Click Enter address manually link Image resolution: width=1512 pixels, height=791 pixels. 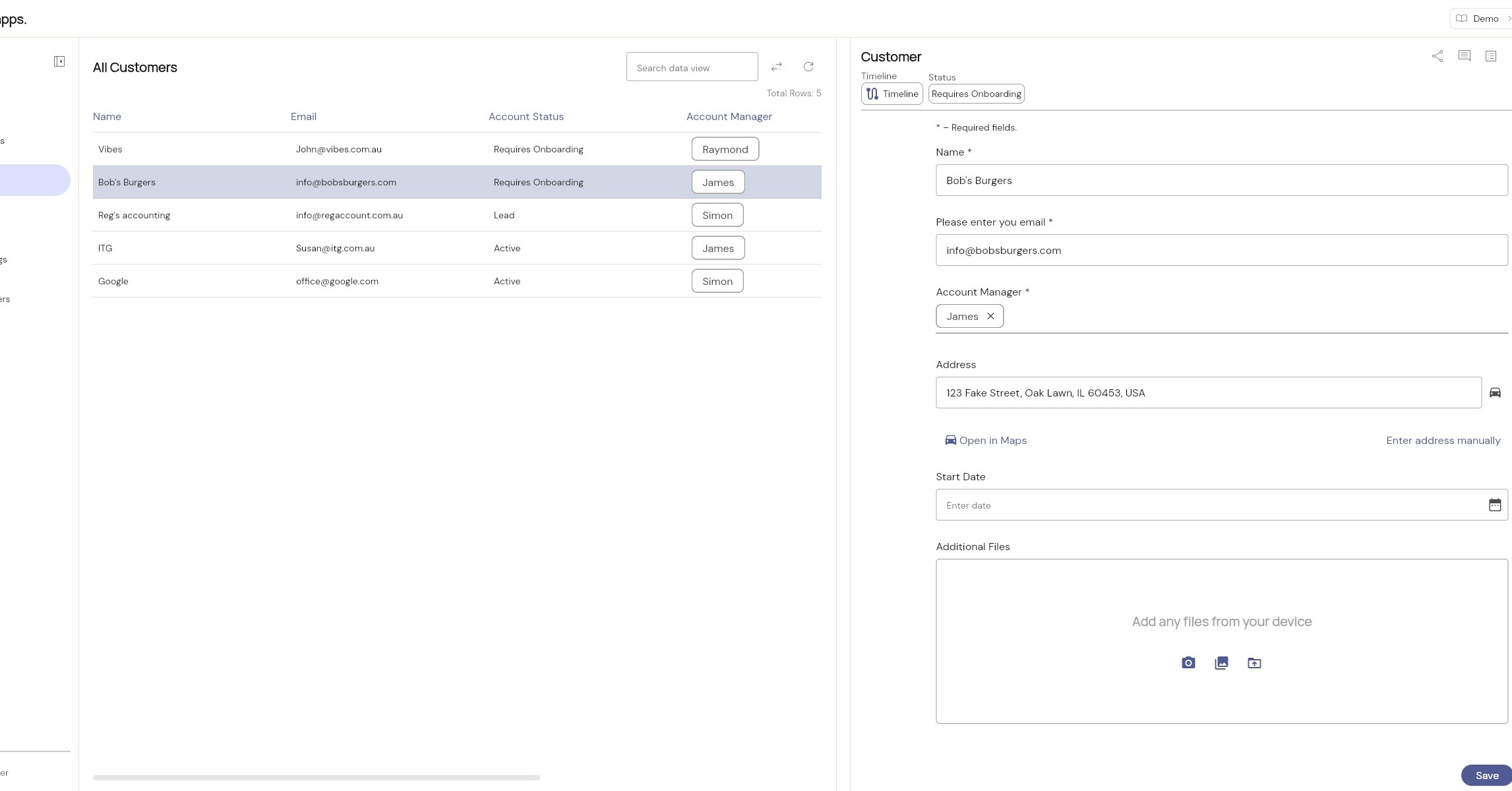(x=1443, y=441)
